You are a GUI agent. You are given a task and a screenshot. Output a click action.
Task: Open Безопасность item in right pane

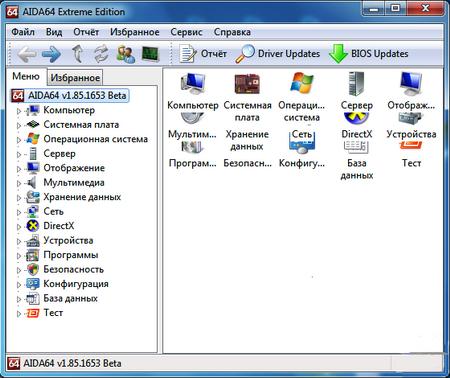pyautogui.click(x=247, y=163)
